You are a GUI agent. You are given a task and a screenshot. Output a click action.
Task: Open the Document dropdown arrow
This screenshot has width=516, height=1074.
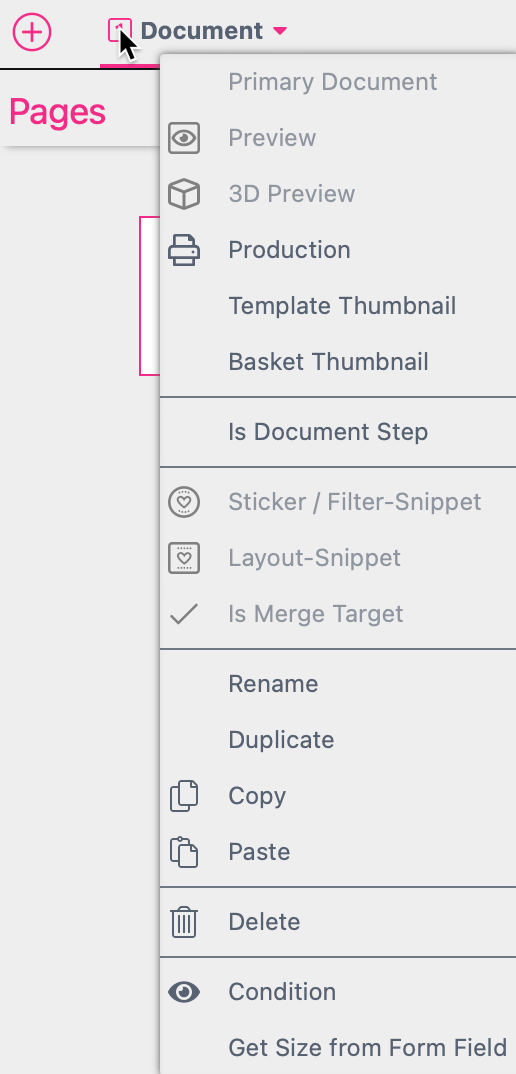pyautogui.click(x=280, y=31)
